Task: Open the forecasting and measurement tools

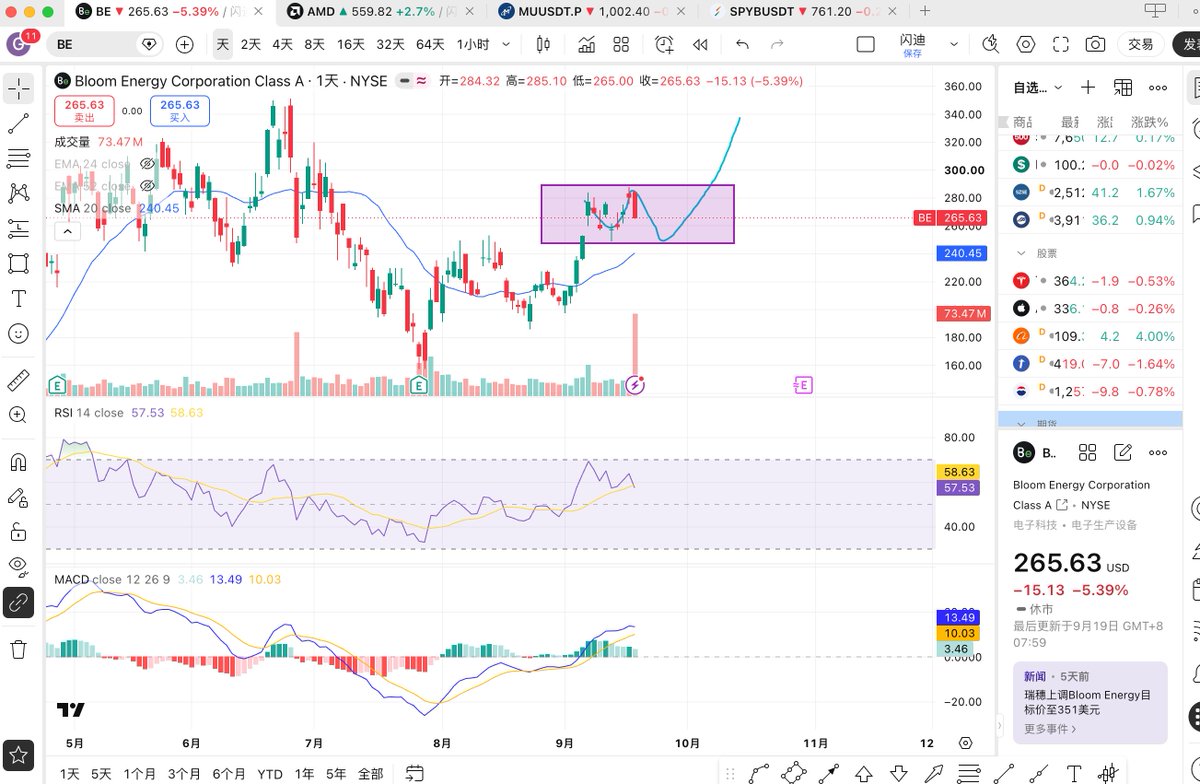Action: point(18,228)
